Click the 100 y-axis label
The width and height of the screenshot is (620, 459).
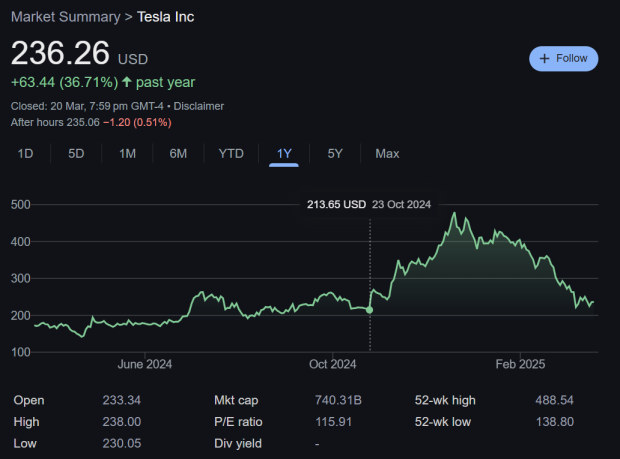pos(21,352)
